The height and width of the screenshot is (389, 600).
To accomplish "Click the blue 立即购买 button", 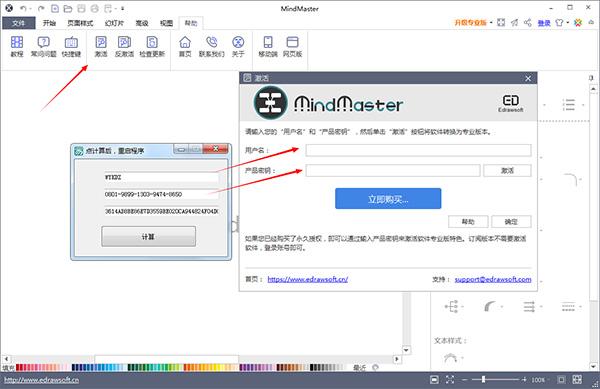I will click(x=388, y=199).
